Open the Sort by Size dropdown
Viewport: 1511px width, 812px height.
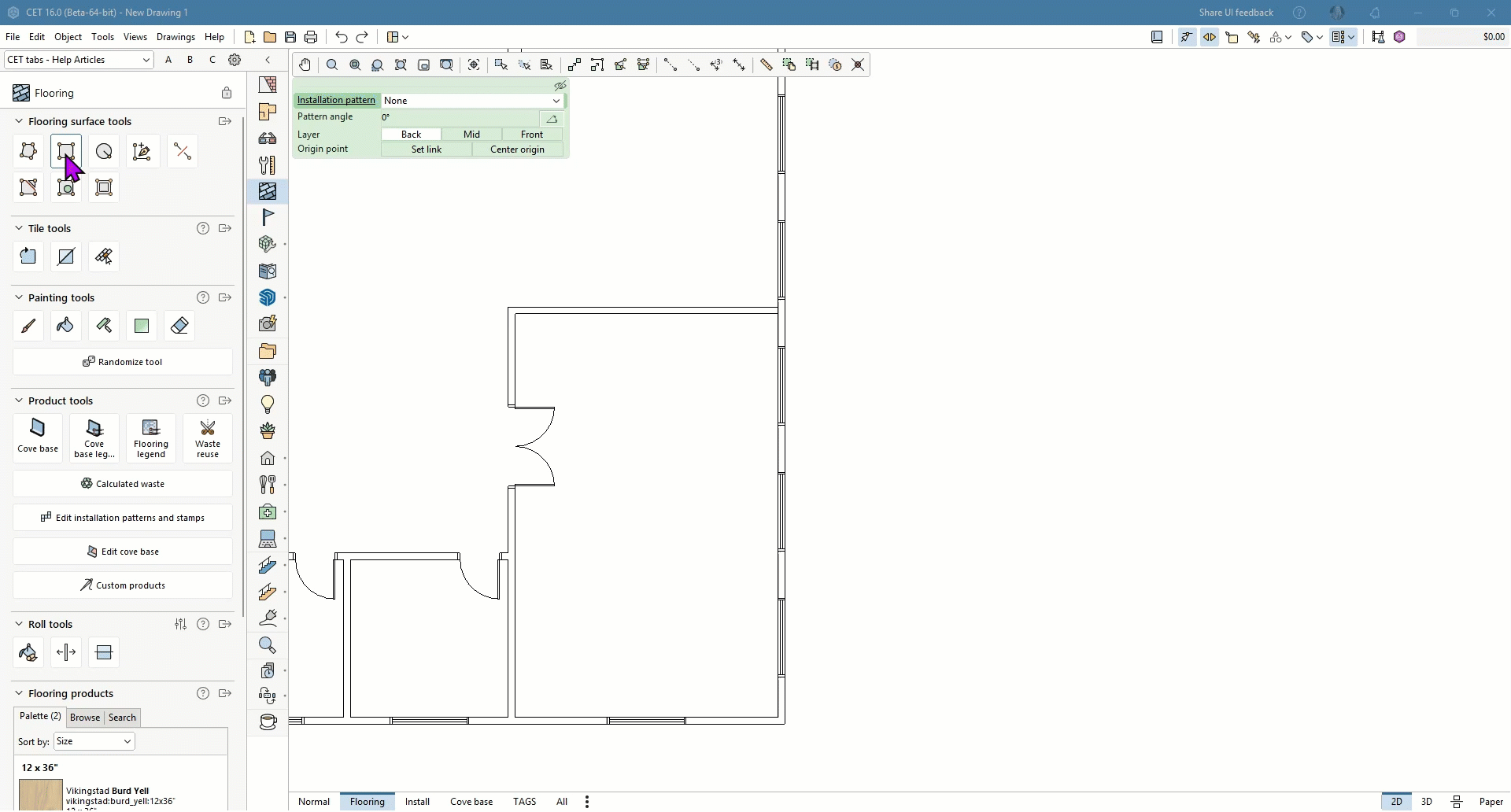pyautogui.click(x=94, y=742)
